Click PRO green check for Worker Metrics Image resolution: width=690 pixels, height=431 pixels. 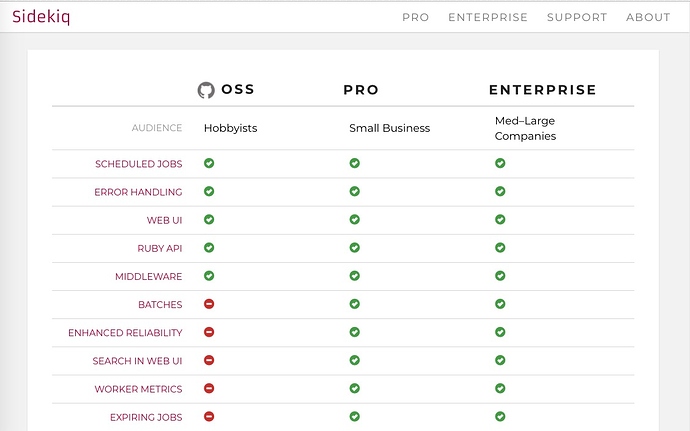coord(355,389)
